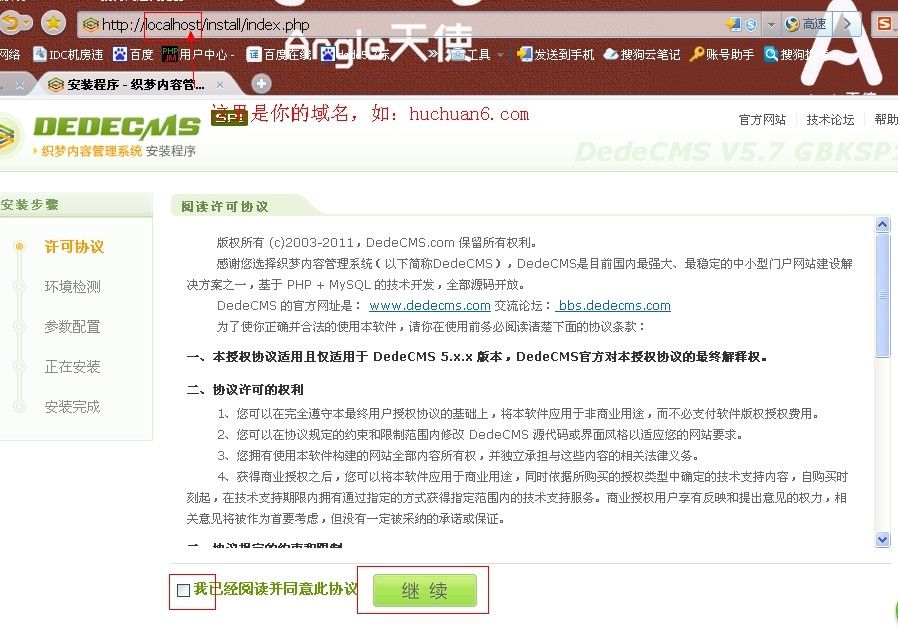
Task: Select 参数配置 install step
Action: tap(72, 326)
